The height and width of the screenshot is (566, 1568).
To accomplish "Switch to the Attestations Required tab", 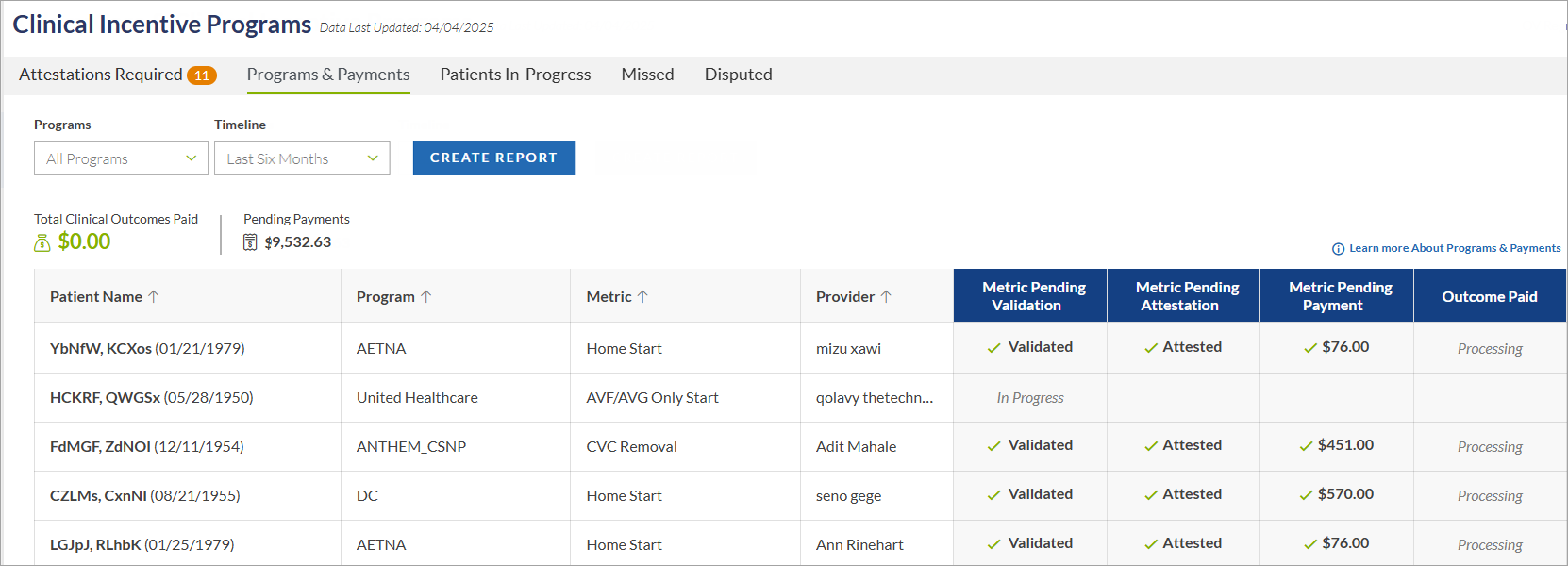I will [x=101, y=75].
